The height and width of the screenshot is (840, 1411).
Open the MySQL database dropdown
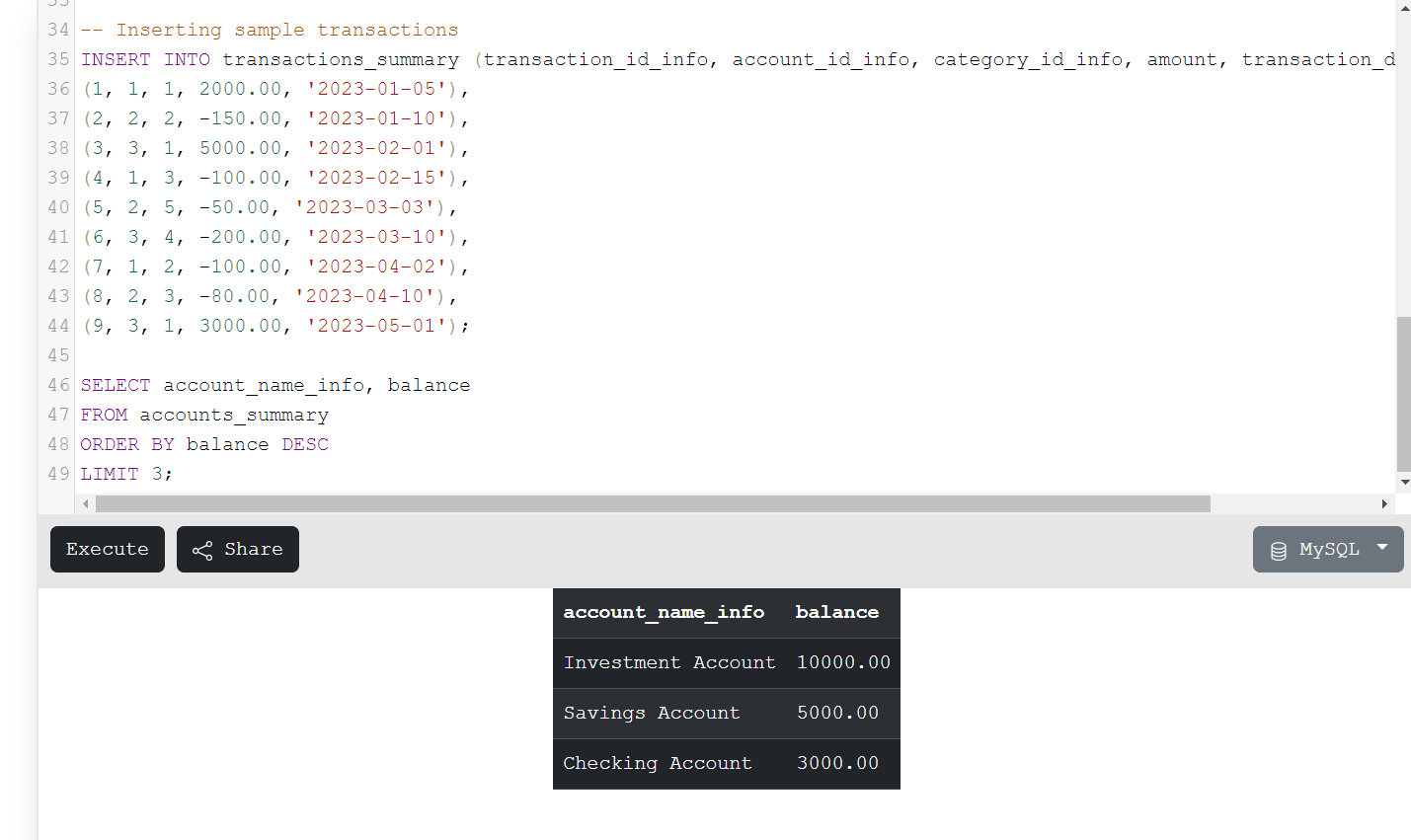pos(1328,549)
